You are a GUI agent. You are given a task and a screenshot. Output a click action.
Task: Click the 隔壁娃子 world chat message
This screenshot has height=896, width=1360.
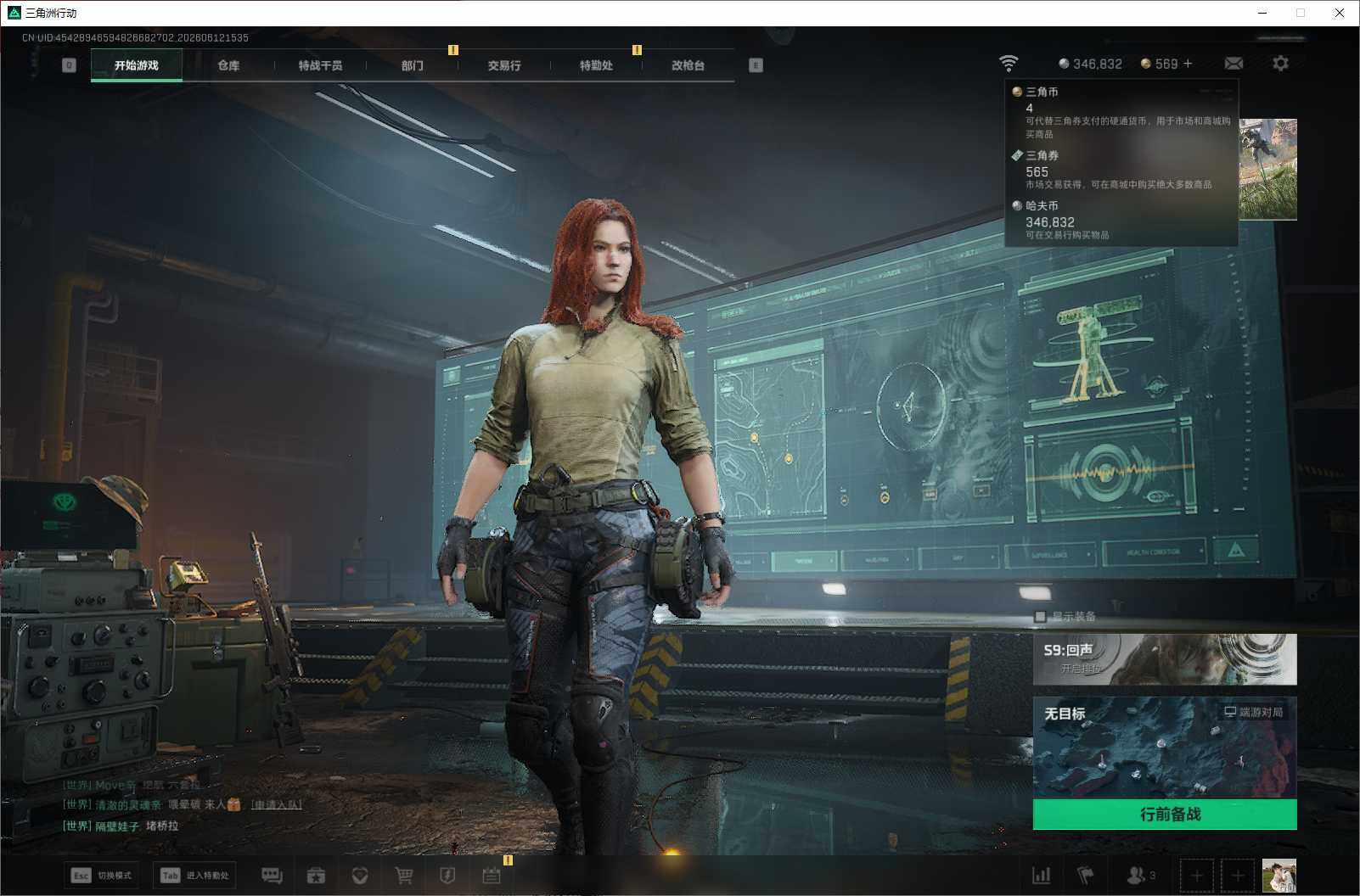[x=121, y=826]
